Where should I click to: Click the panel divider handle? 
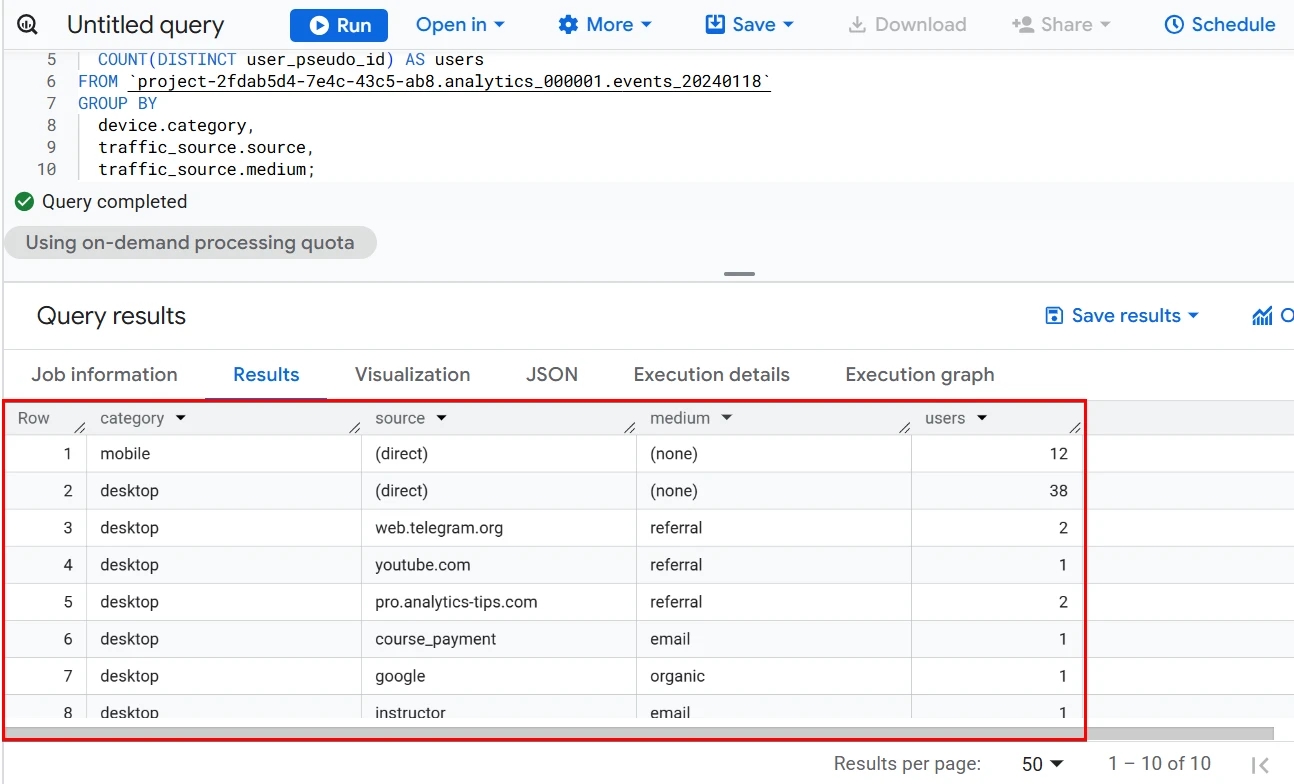(x=740, y=273)
